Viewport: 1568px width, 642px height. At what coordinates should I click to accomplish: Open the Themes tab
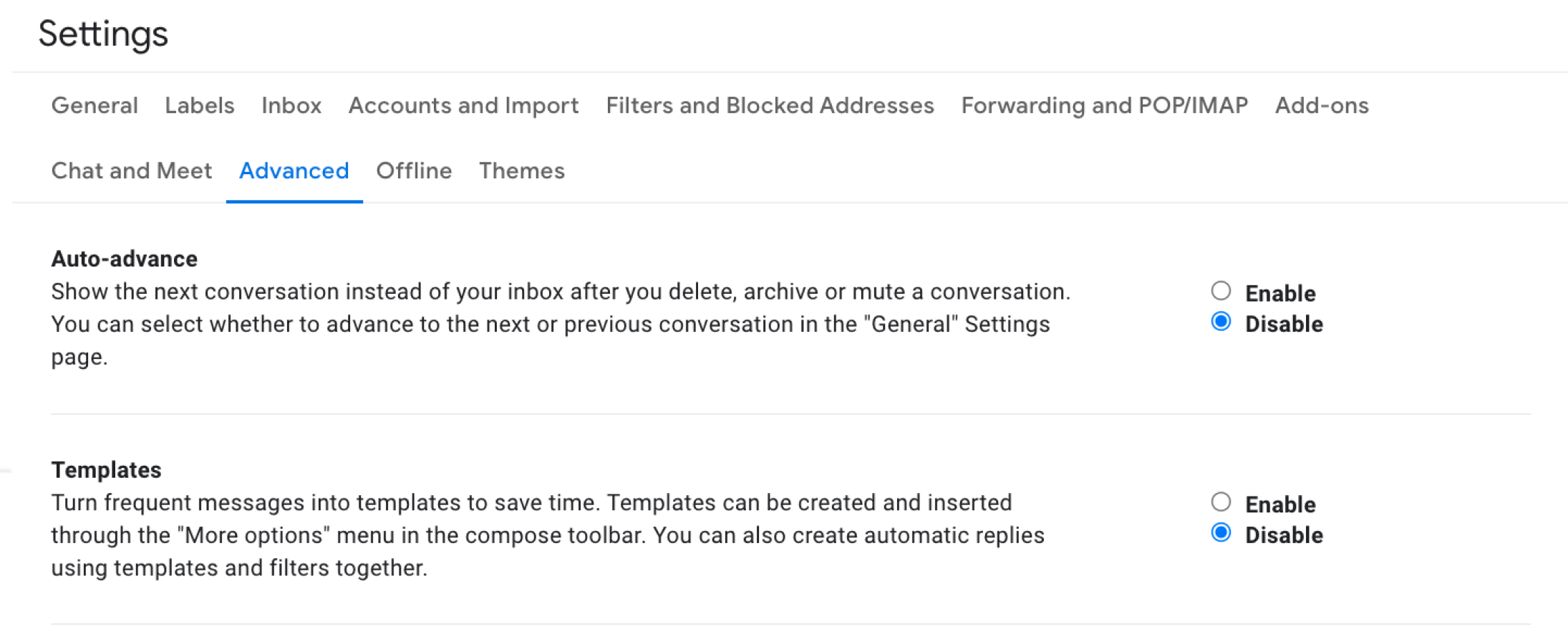coord(522,171)
